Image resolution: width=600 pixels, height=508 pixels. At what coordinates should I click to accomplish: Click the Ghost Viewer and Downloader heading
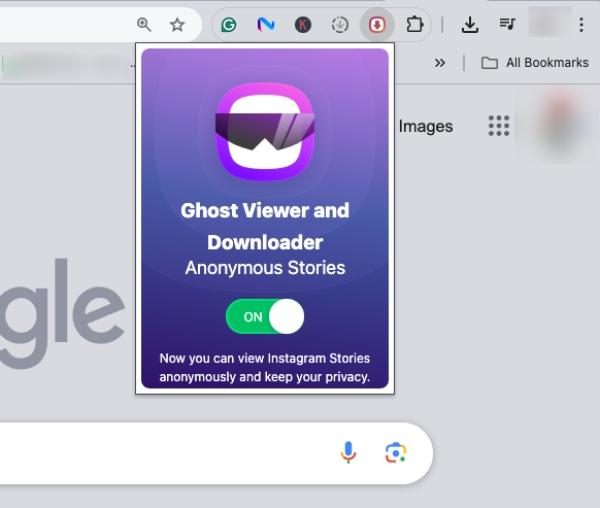tap(265, 226)
